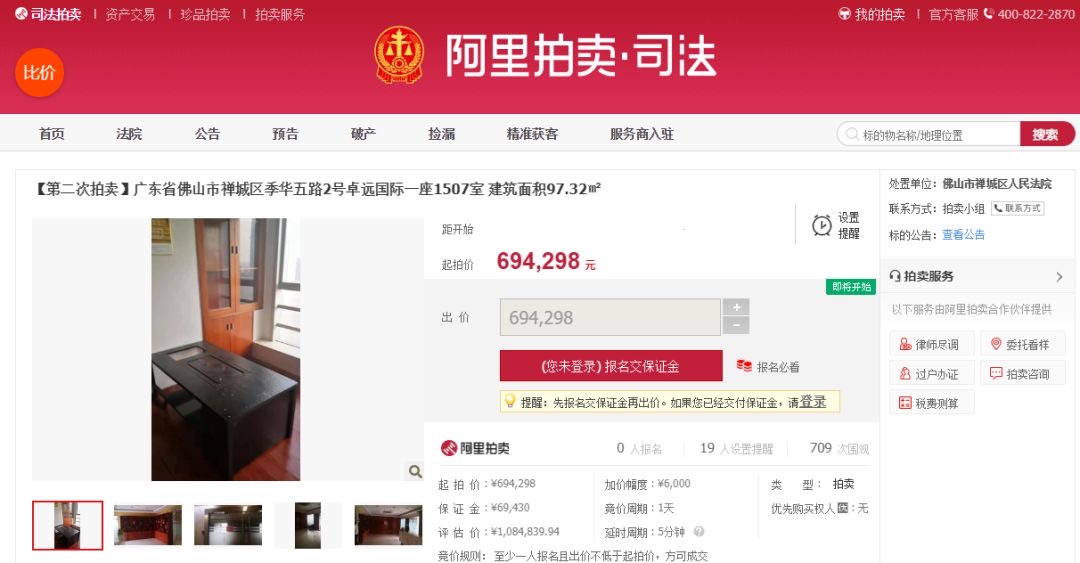
Task: Expand the 拍卖服务 panel arrow
Action: [x=1059, y=276]
